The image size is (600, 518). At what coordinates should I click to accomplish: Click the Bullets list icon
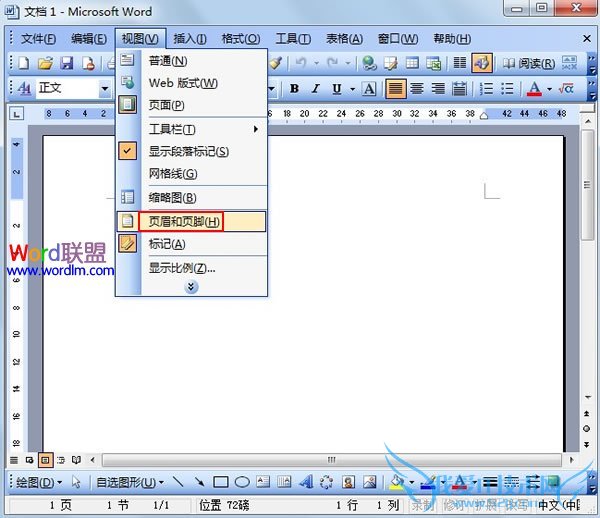coord(507,89)
